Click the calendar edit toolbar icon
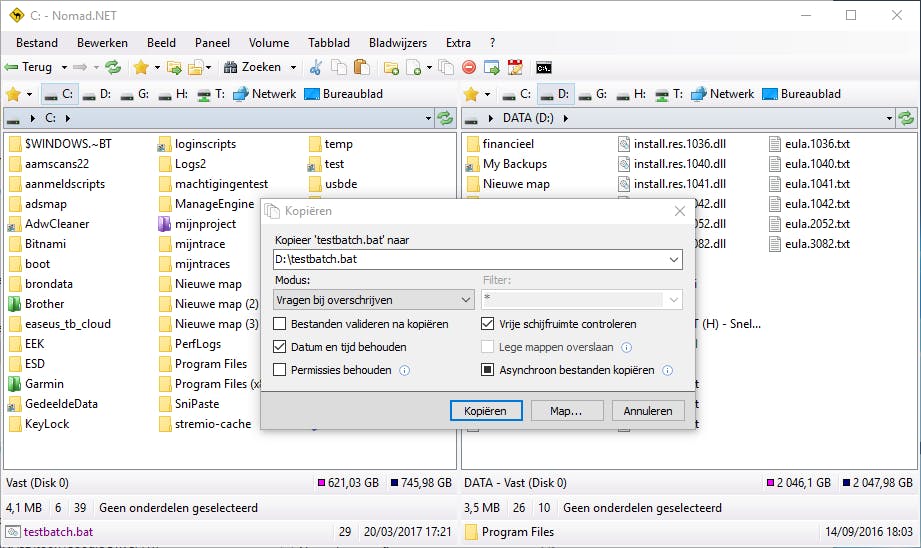The image size is (921, 548). click(x=515, y=68)
